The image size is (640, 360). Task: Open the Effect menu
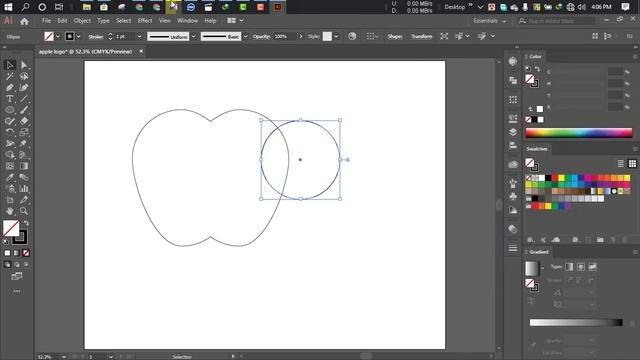(x=144, y=20)
